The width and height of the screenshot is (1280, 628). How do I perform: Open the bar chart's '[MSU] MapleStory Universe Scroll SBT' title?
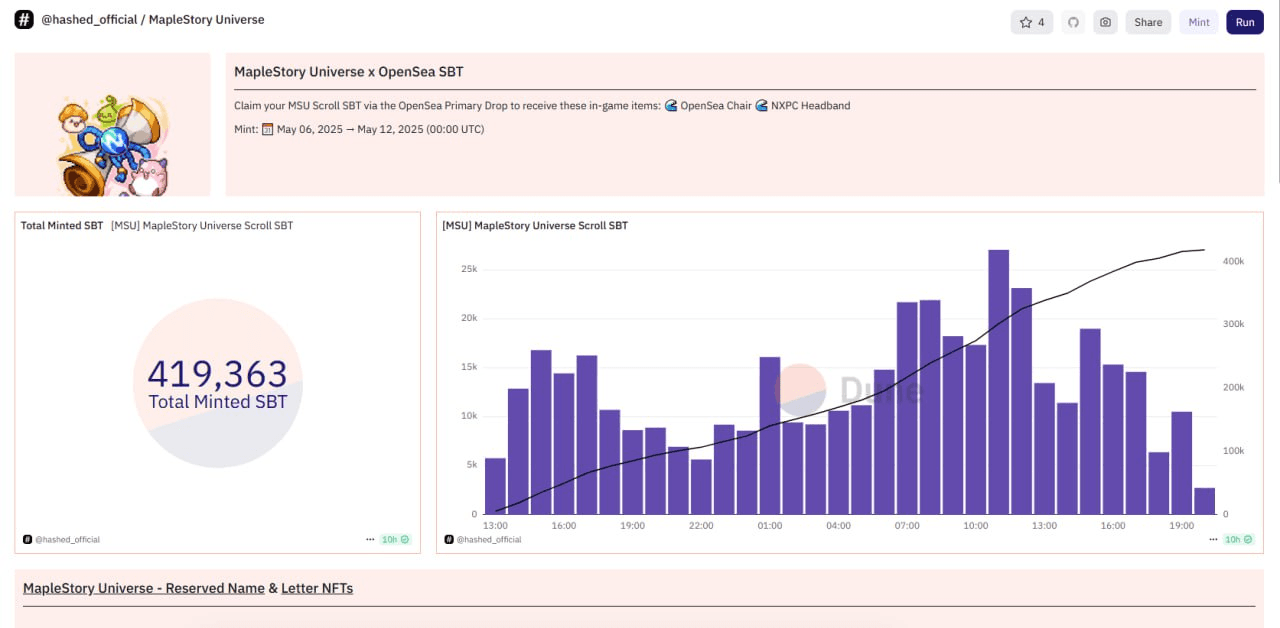pyautogui.click(x=535, y=226)
